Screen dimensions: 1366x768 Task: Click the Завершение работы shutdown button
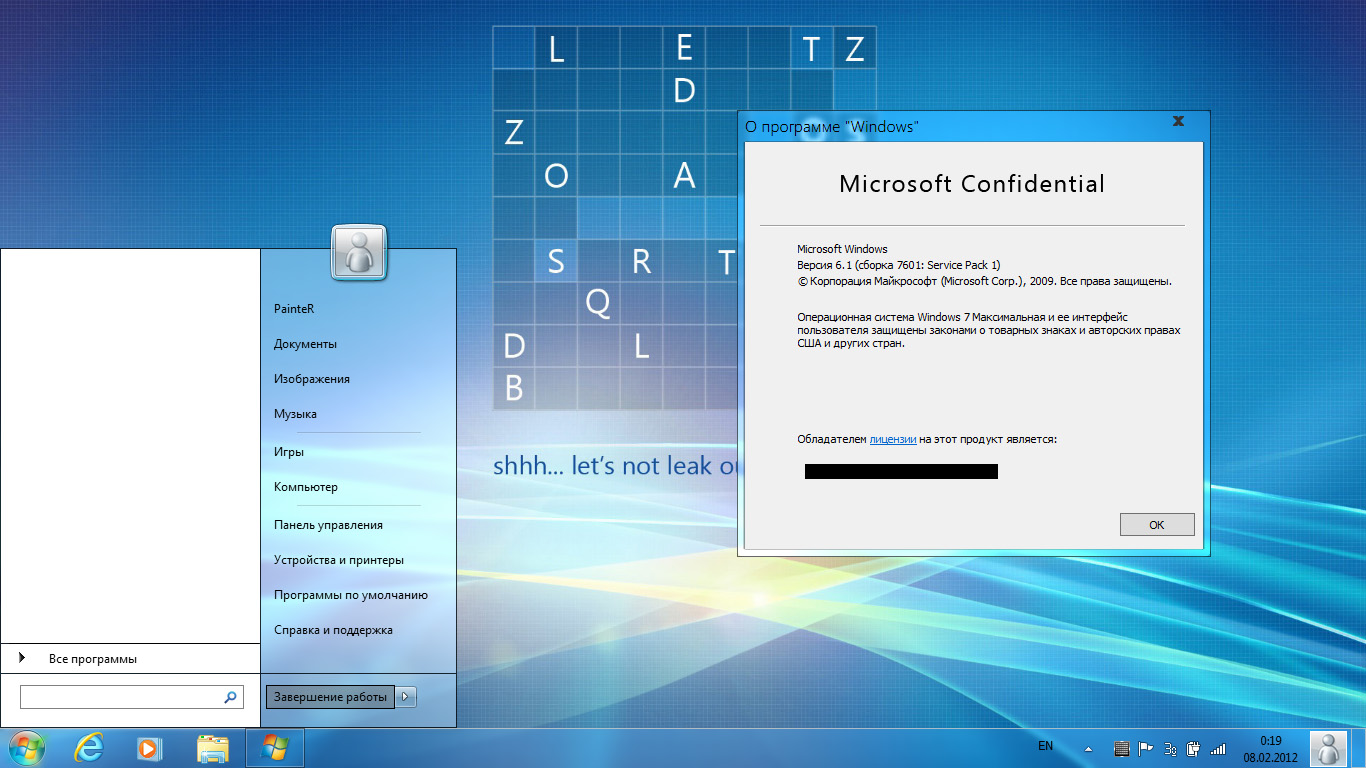click(x=330, y=697)
